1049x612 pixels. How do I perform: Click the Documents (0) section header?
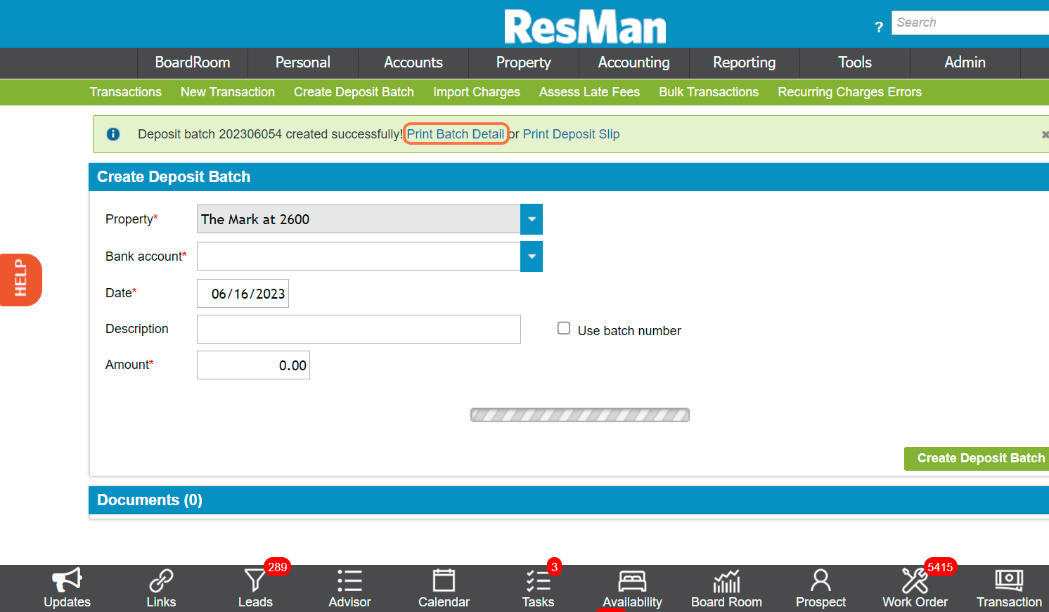click(x=569, y=500)
